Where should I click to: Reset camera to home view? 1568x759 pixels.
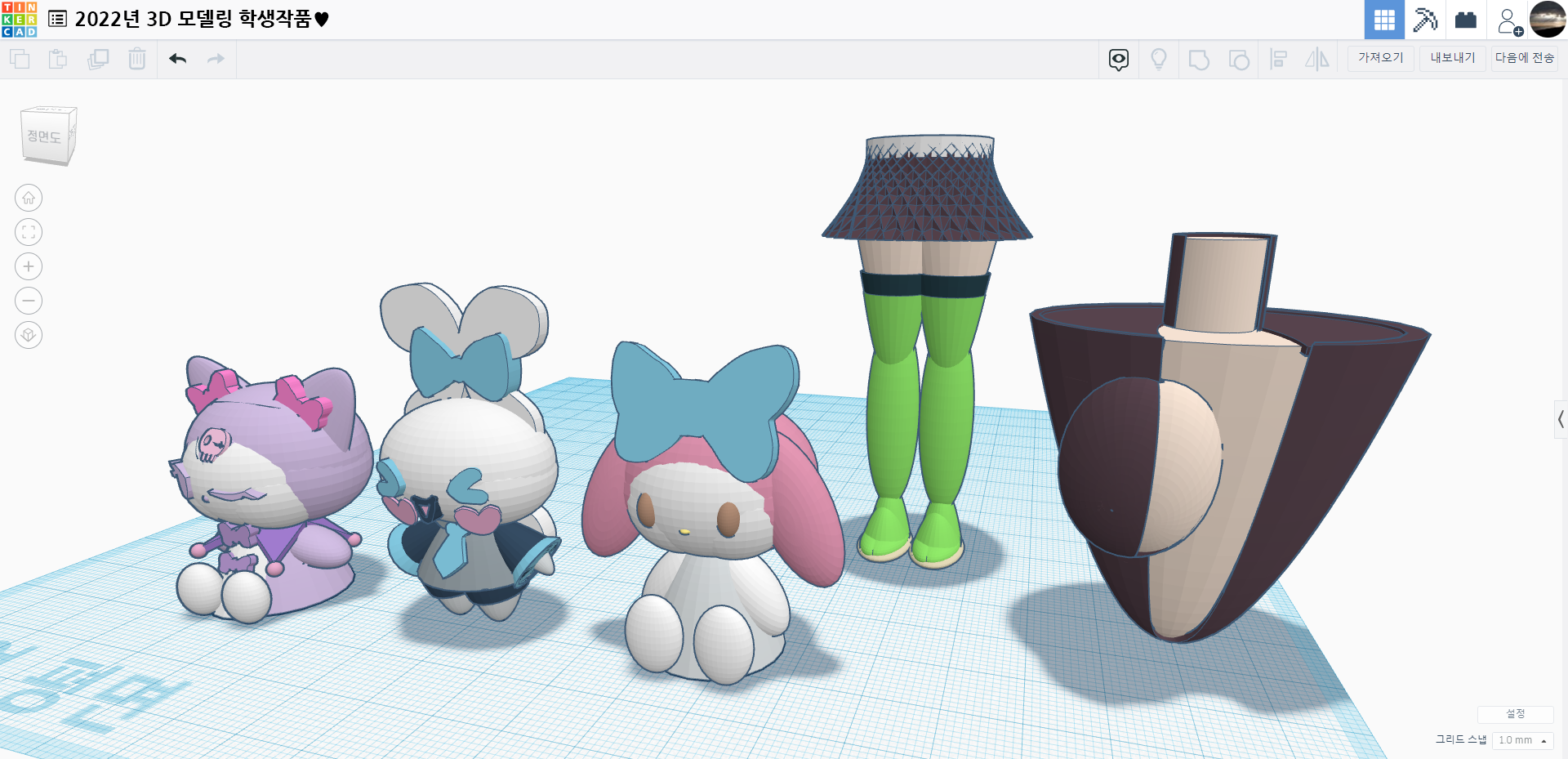pyautogui.click(x=29, y=198)
